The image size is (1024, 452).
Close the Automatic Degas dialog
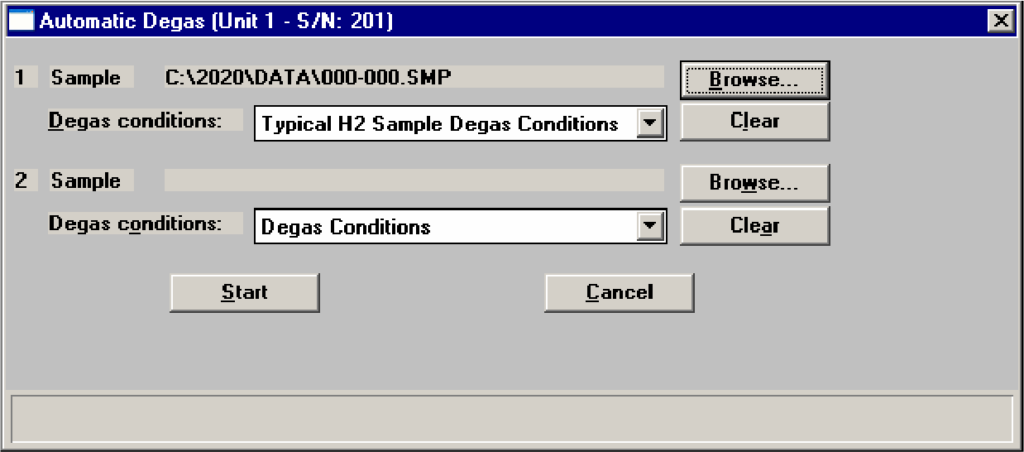tap(998, 20)
